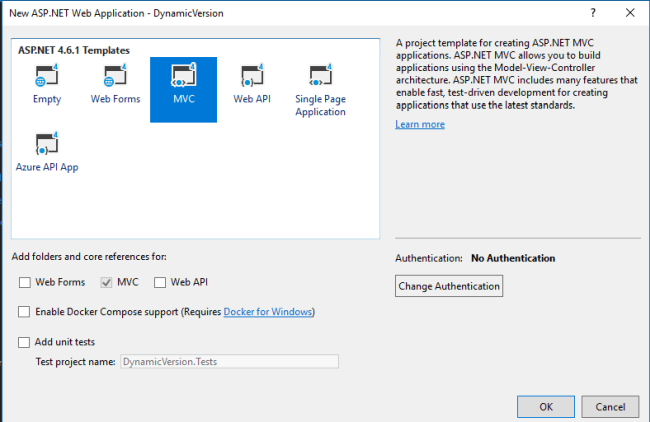Image resolution: width=650 pixels, height=422 pixels.
Task: Dismiss dialog with the Cancel button
Action: (x=610, y=407)
